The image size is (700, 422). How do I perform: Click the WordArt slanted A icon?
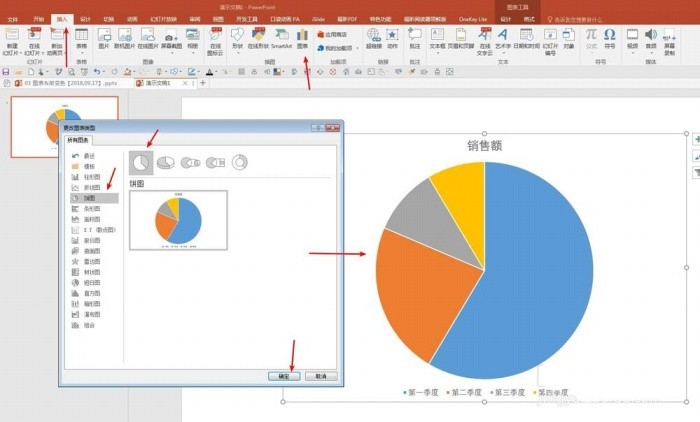(x=503, y=38)
